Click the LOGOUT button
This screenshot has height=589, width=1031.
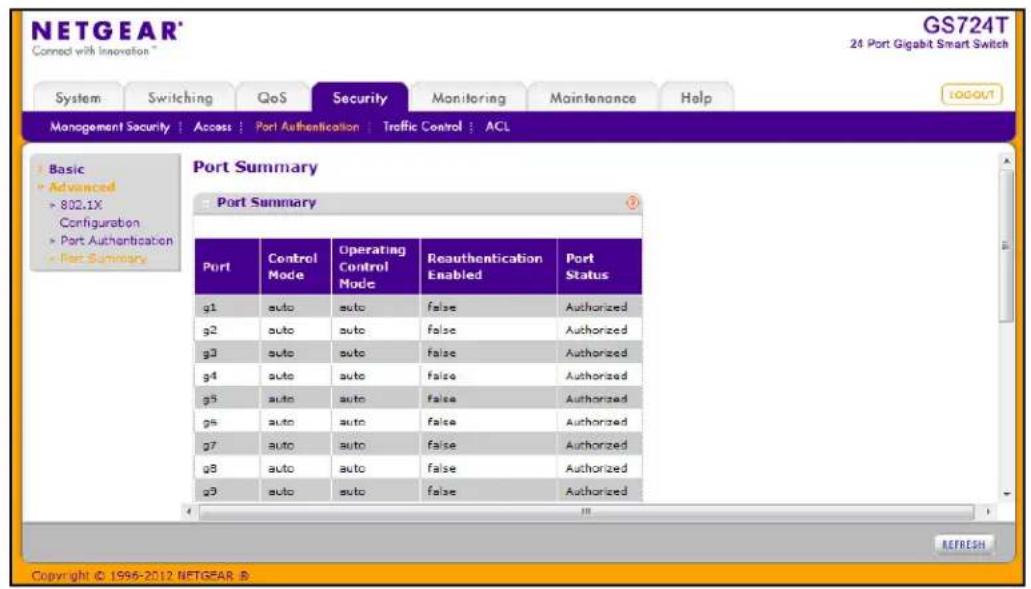click(x=972, y=95)
